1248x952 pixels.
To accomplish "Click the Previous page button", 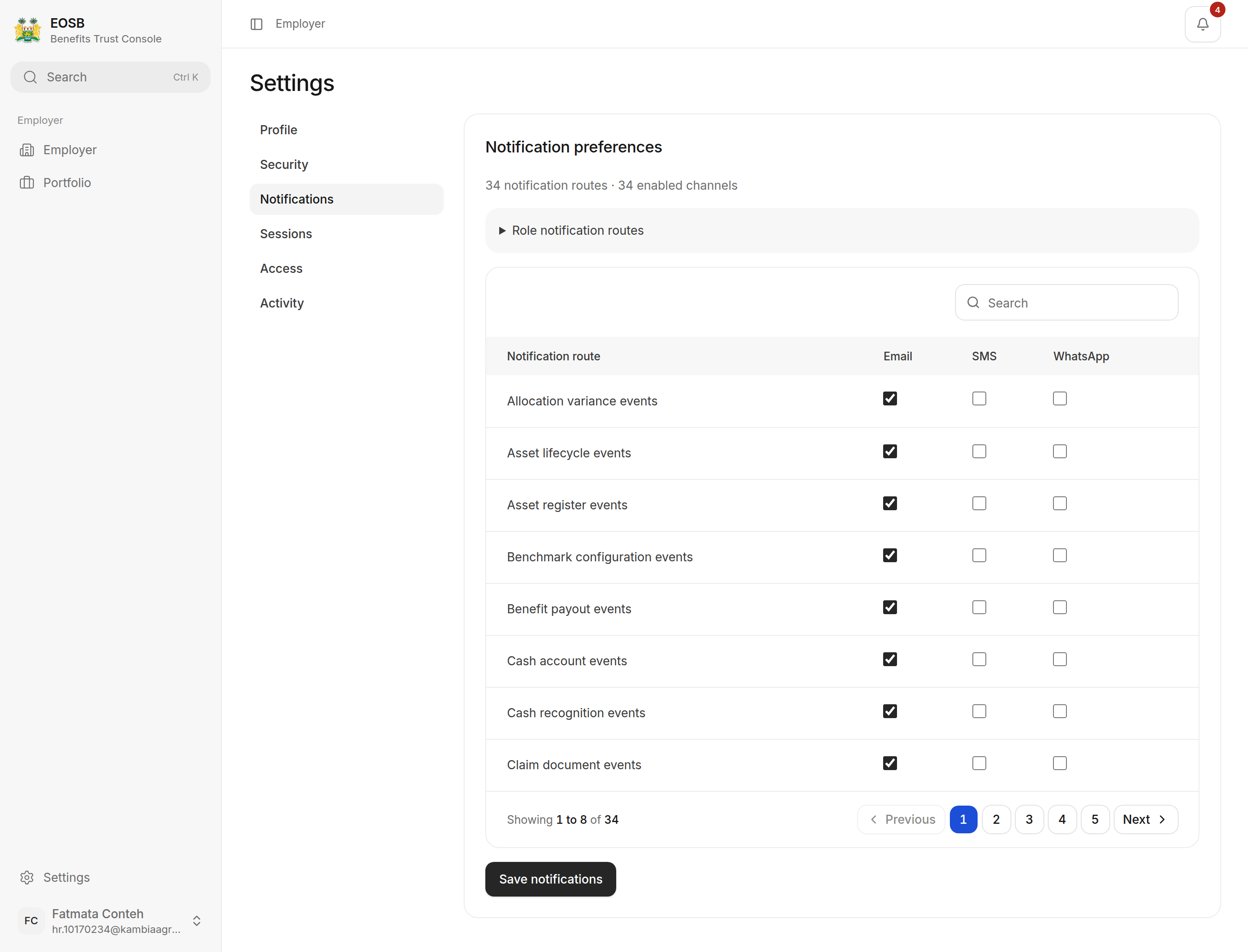I will pos(901,819).
